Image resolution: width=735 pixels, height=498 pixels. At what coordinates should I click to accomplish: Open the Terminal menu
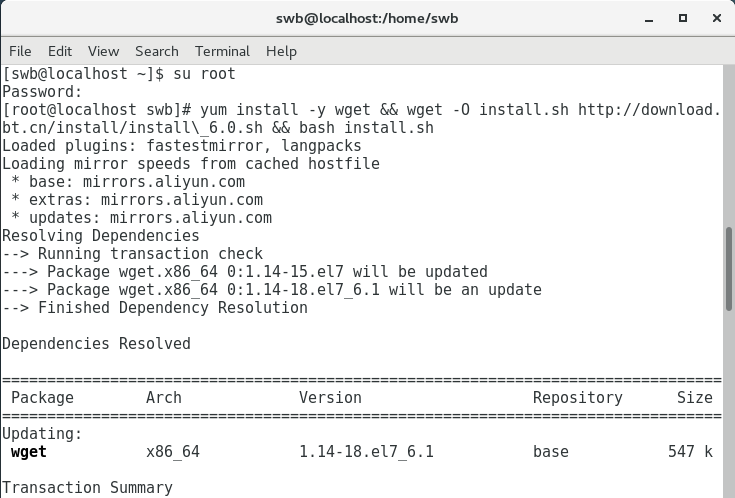click(222, 51)
